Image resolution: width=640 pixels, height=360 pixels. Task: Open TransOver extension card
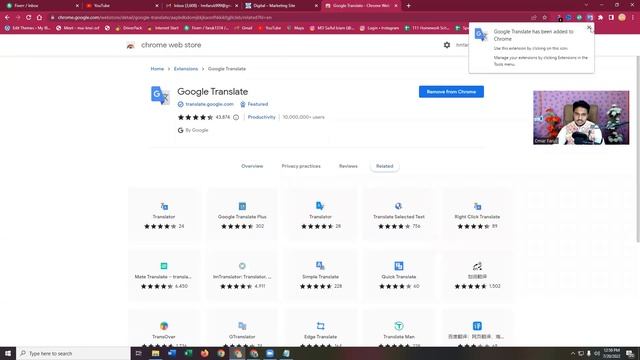[164, 329]
